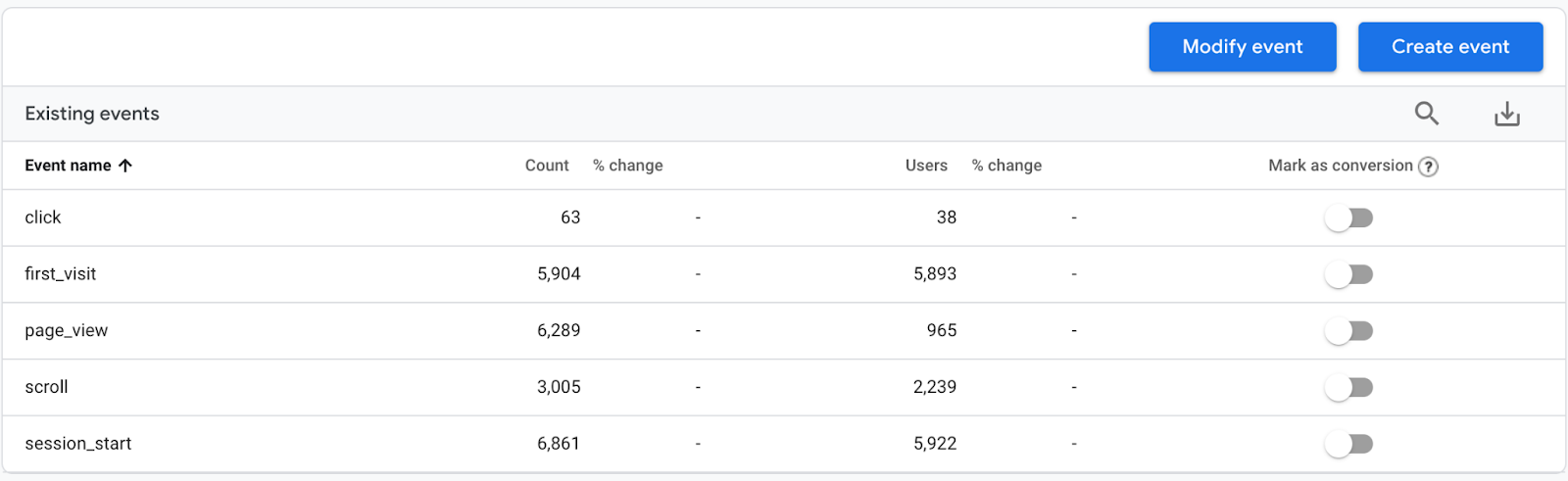Switch on session_start conversion toggle

tap(1349, 444)
